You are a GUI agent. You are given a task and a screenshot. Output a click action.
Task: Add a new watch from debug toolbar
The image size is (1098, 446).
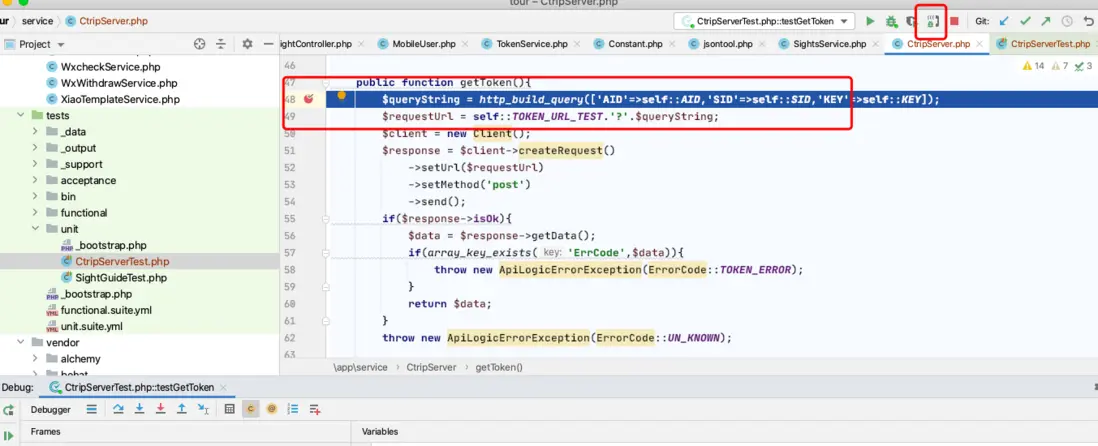pyautogui.click(x=314, y=410)
